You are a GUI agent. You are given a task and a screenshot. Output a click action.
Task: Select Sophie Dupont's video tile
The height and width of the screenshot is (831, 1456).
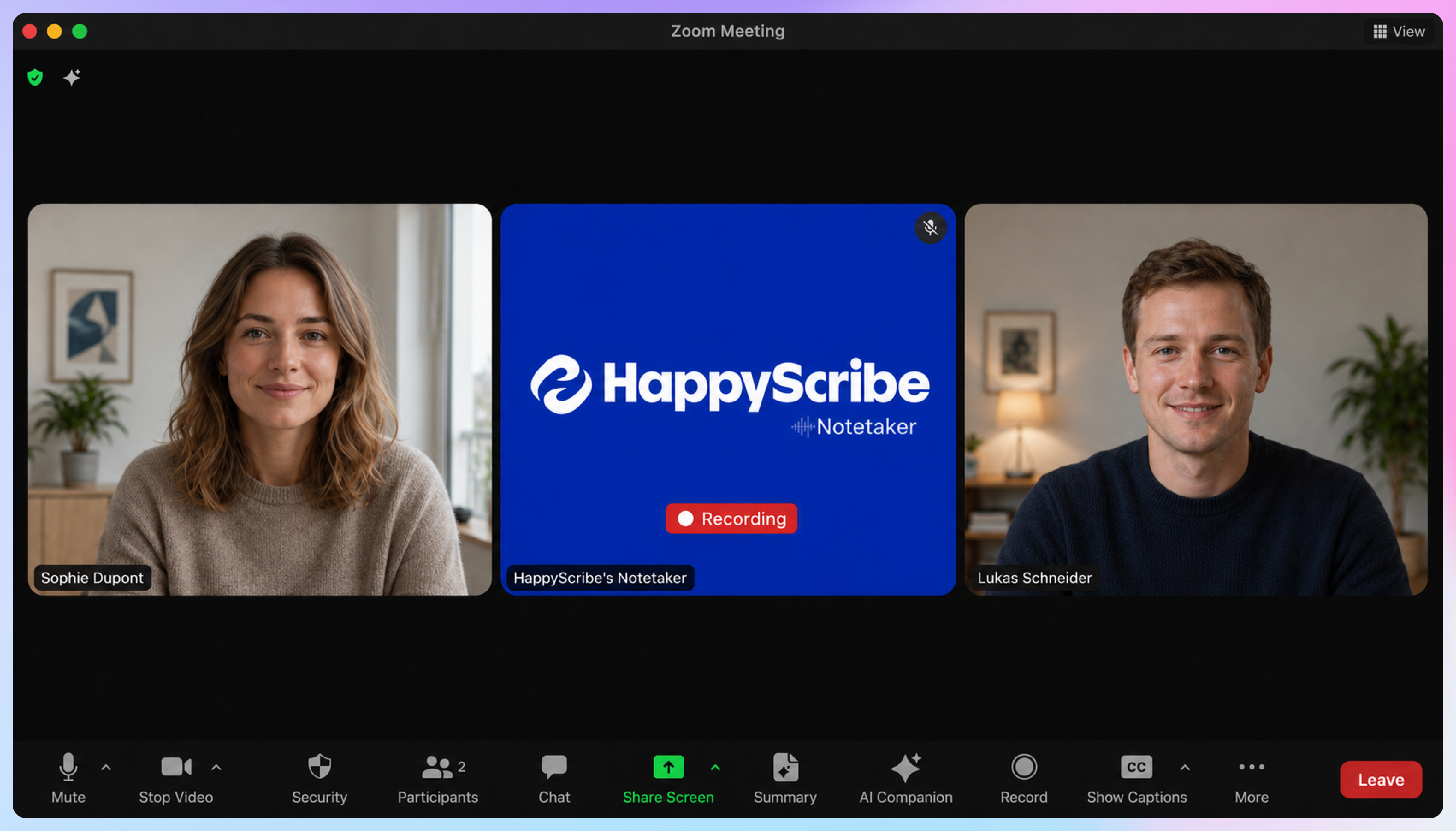pos(260,399)
